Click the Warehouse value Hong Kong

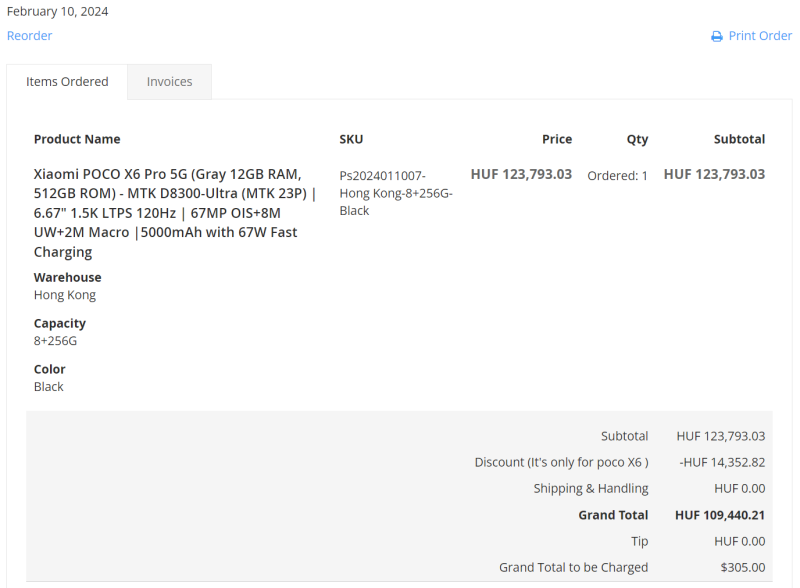pos(65,295)
